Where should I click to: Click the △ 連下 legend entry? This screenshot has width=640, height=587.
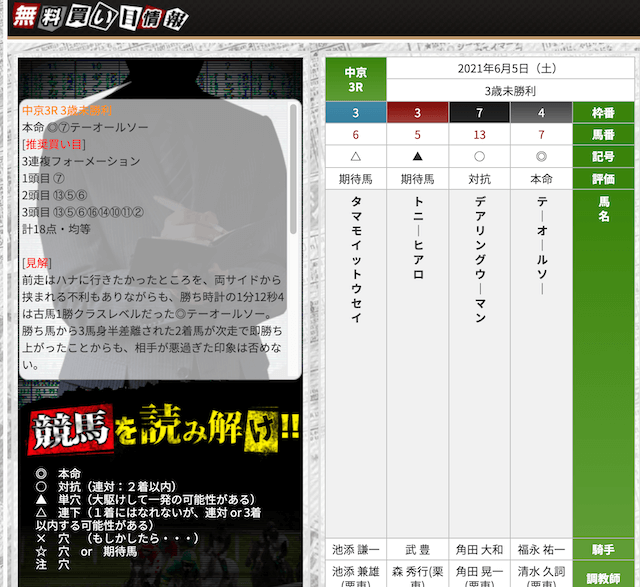coord(148,519)
